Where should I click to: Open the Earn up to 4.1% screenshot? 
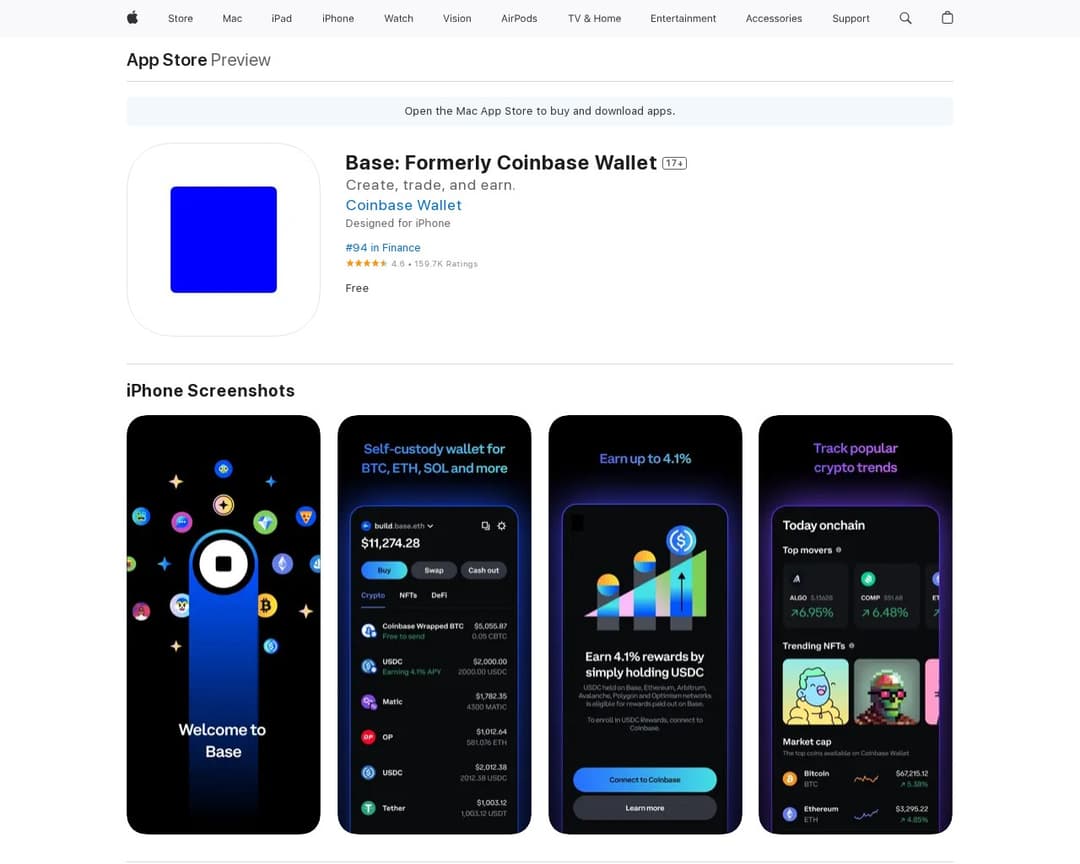point(645,624)
